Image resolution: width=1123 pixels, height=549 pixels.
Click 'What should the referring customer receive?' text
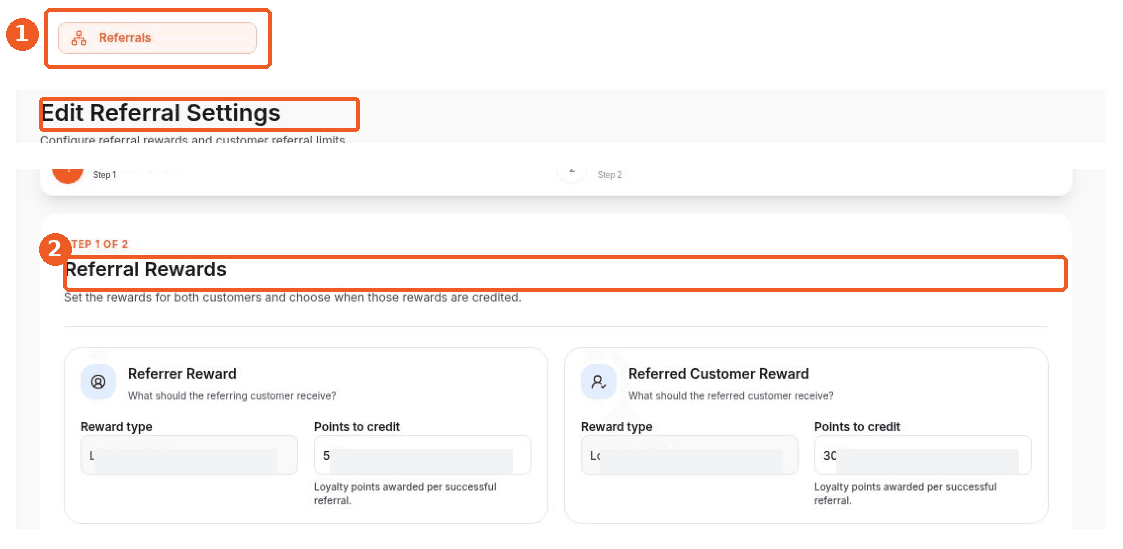(x=232, y=395)
